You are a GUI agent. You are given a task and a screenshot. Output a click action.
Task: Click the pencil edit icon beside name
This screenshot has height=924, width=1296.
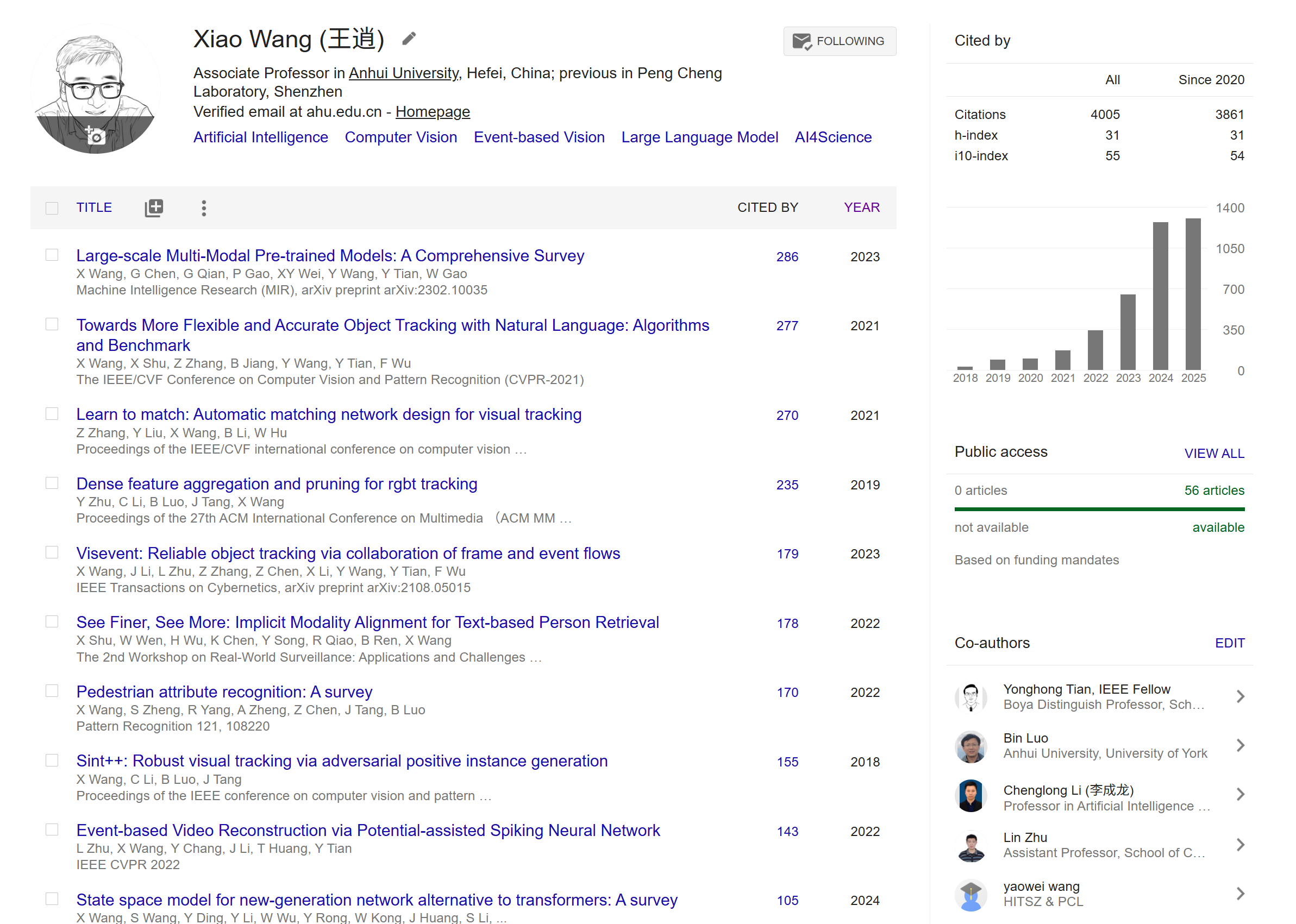(409, 39)
